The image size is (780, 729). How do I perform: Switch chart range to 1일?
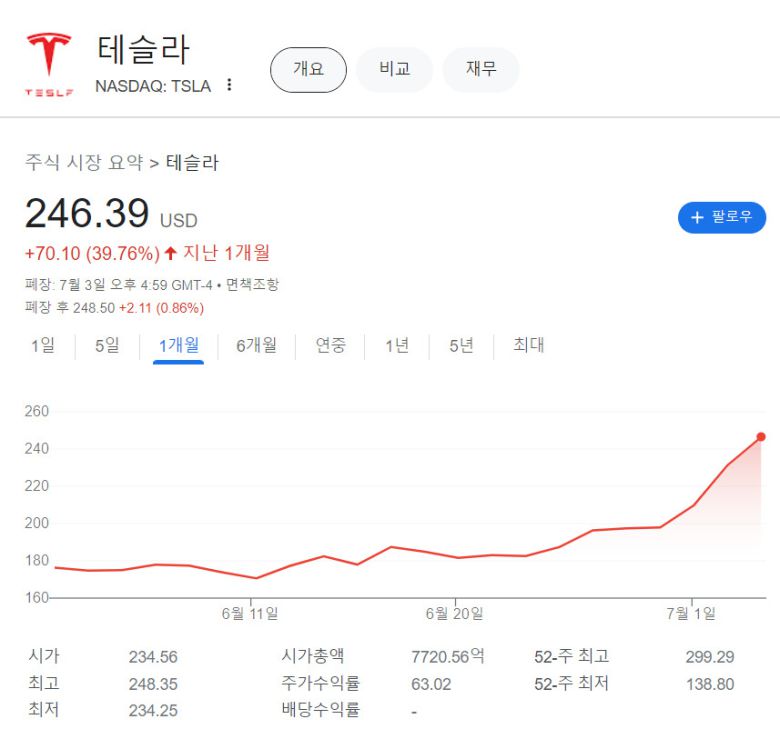tap(43, 345)
